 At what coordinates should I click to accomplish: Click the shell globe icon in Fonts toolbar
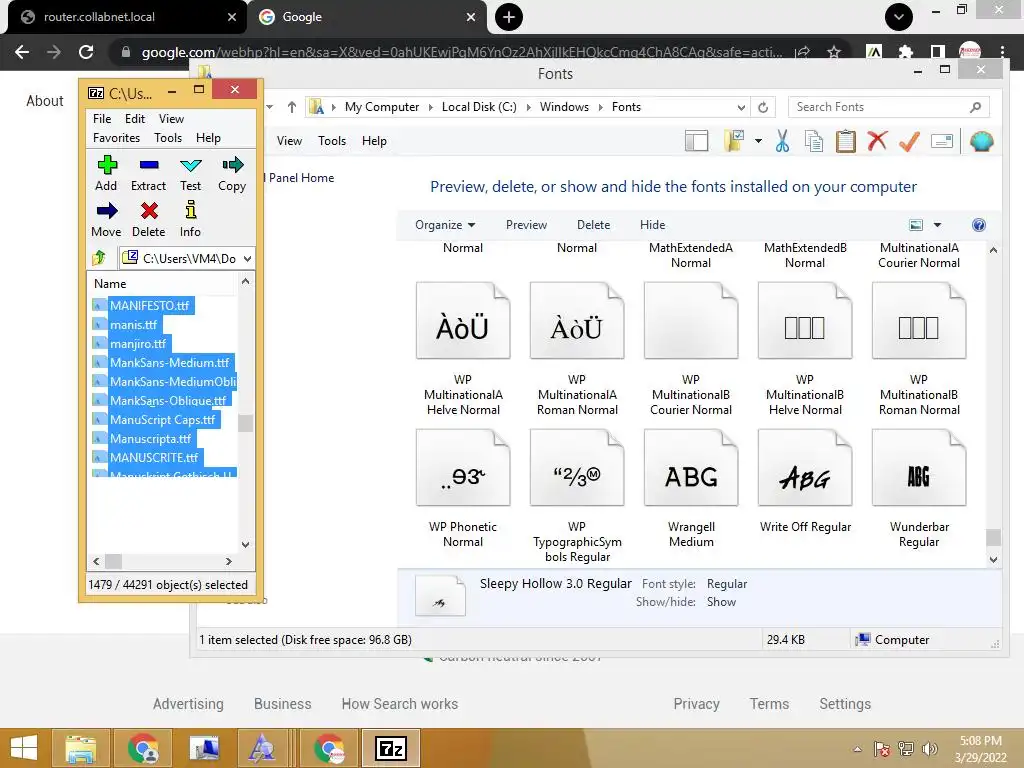click(x=982, y=141)
